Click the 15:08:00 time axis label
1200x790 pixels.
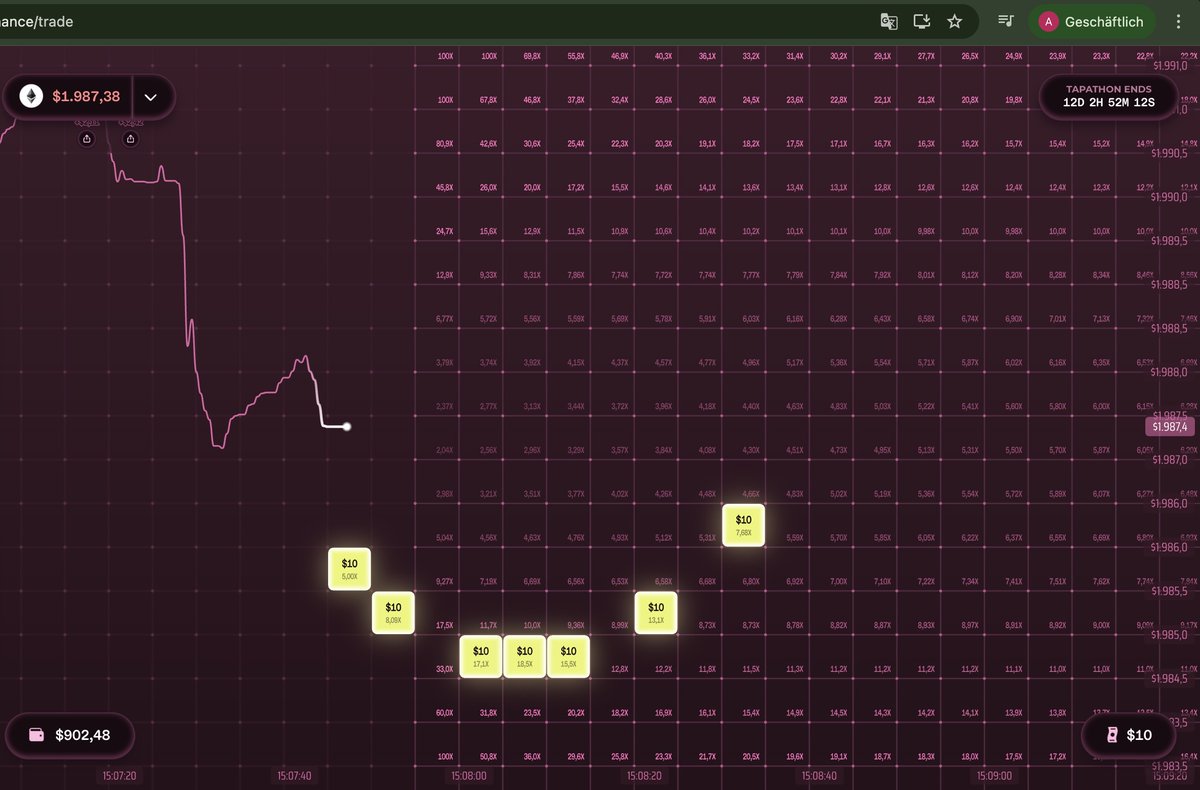coord(469,775)
